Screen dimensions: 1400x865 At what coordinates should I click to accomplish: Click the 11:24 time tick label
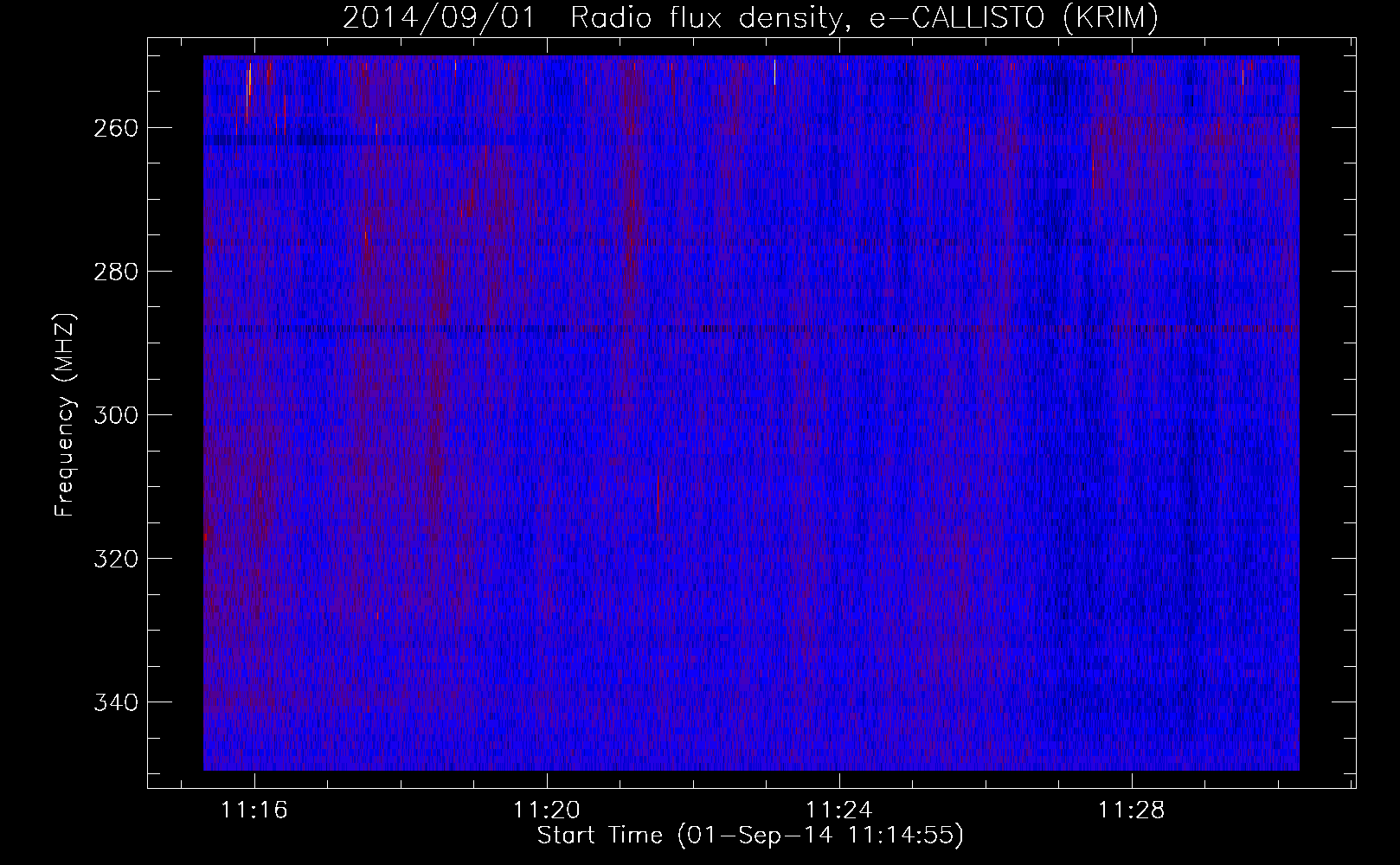[x=839, y=811]
